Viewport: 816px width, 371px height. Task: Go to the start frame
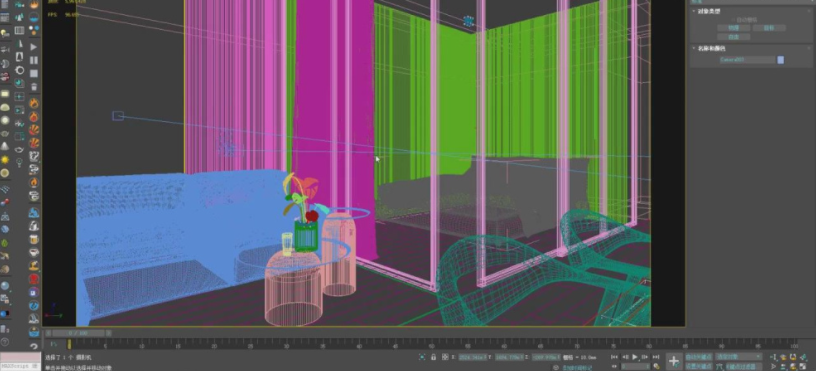pyautogui.click(x=615, y=357)
